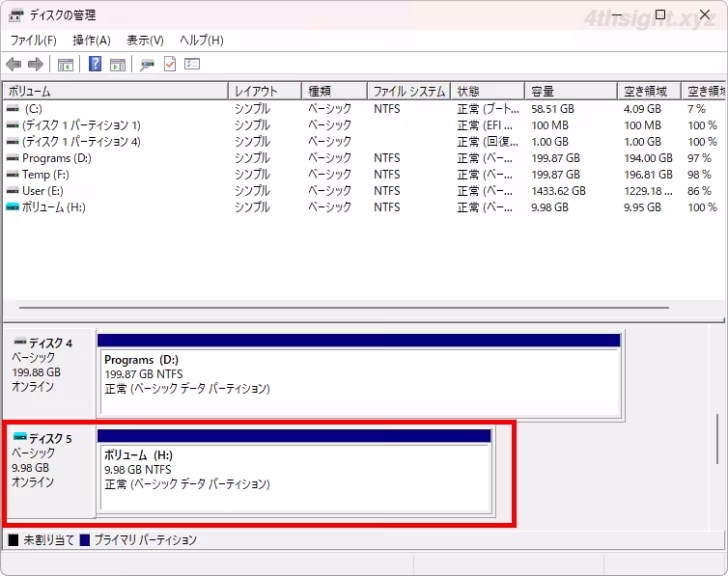Click the 未割り当て legend label
Screen dimensions: 728x576
click(x=49, y=540)
